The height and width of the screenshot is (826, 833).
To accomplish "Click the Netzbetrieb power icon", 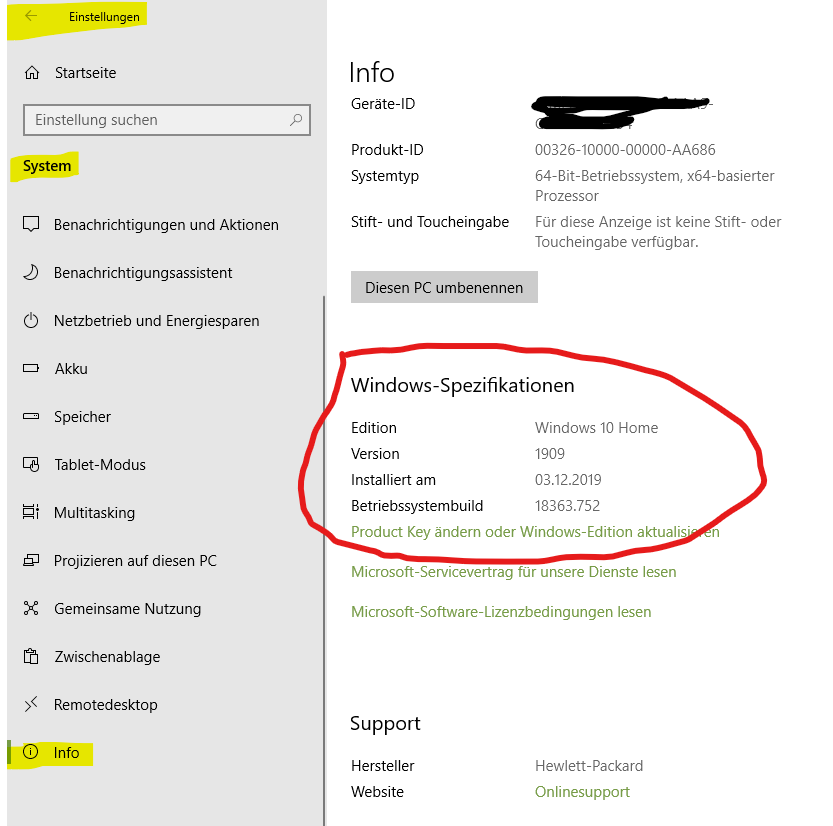I will 31,320.
